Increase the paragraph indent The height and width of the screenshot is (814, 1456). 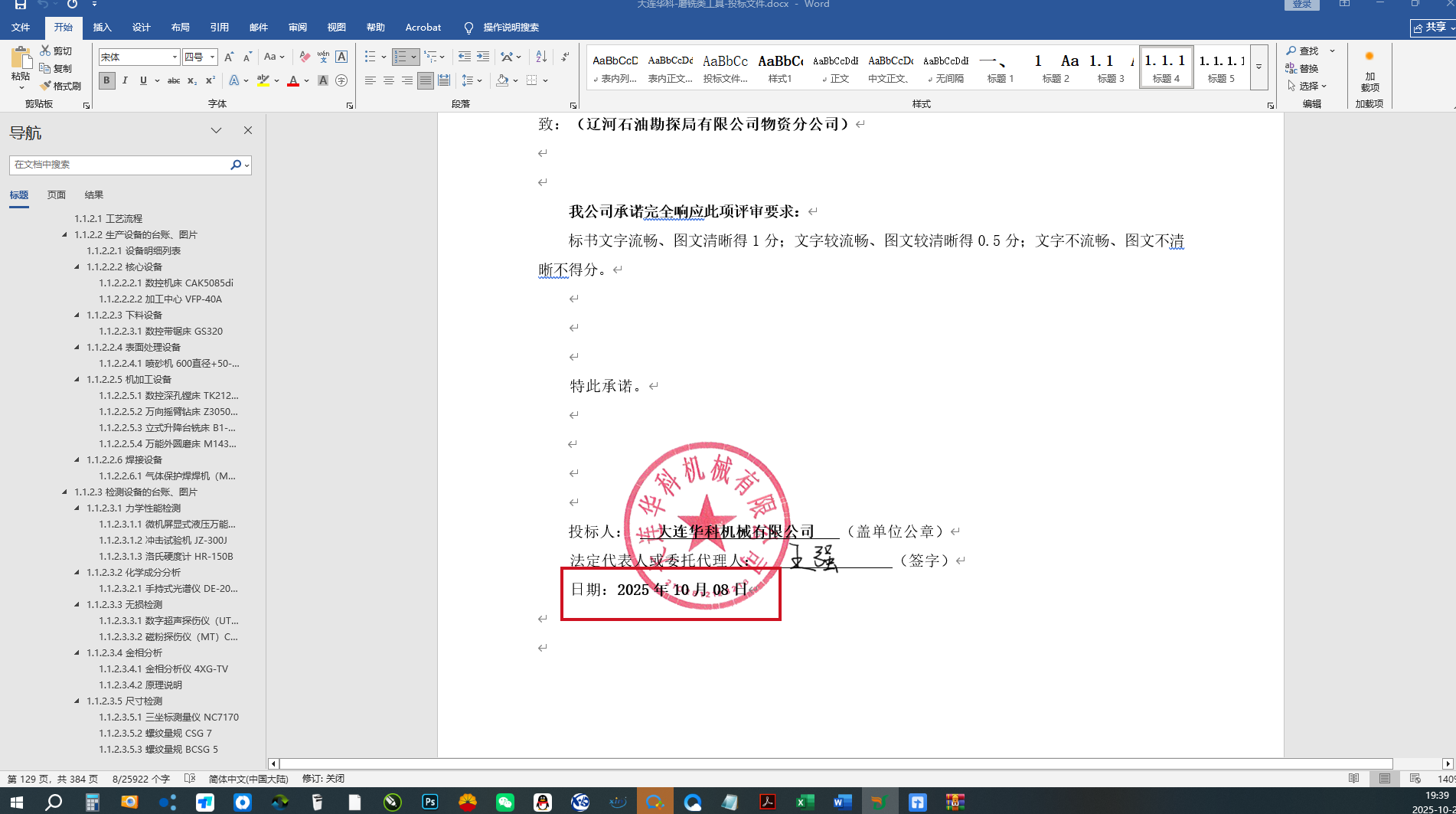[483, 57]
